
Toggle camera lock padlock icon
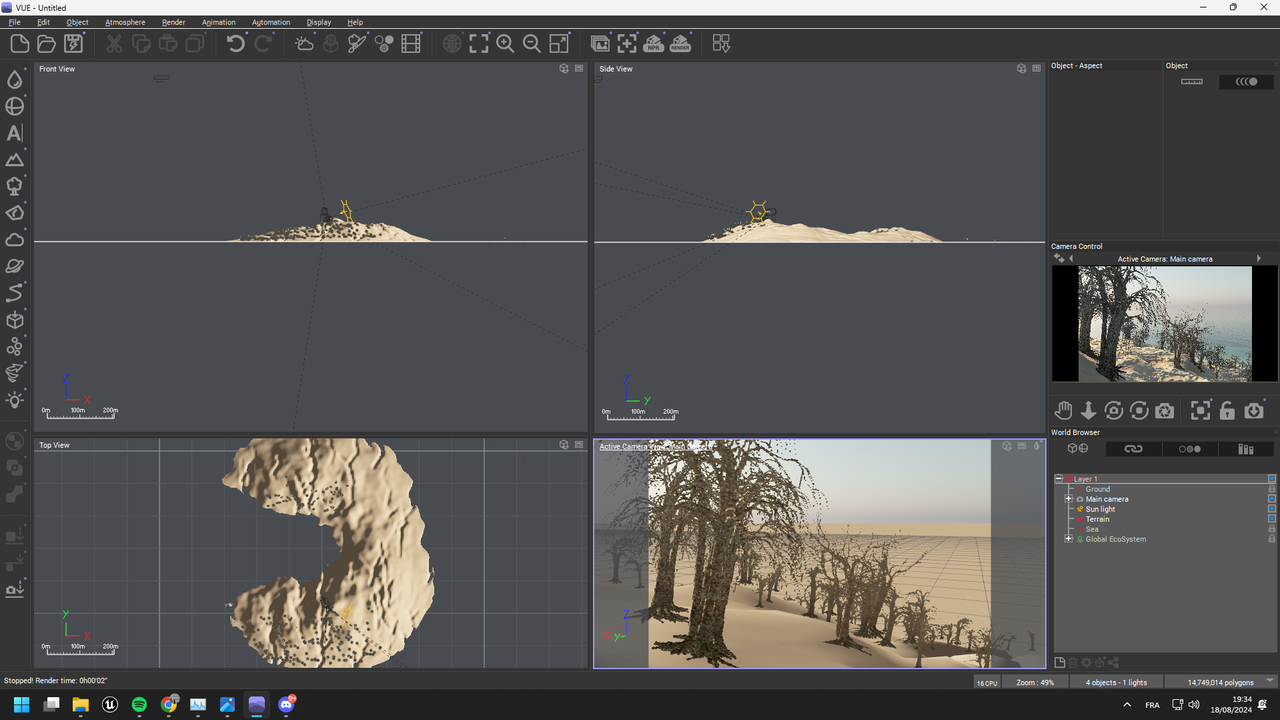[1227, 411]
